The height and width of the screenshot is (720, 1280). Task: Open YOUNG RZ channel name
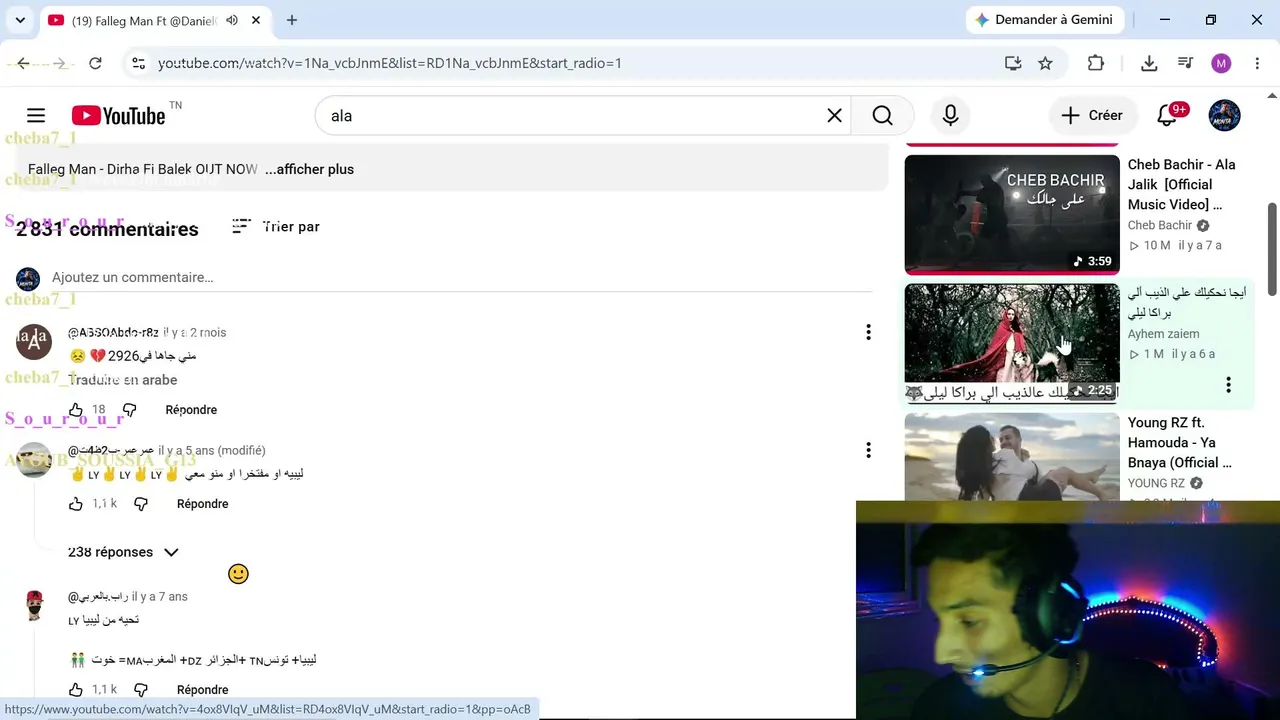tap(1156, 483)
